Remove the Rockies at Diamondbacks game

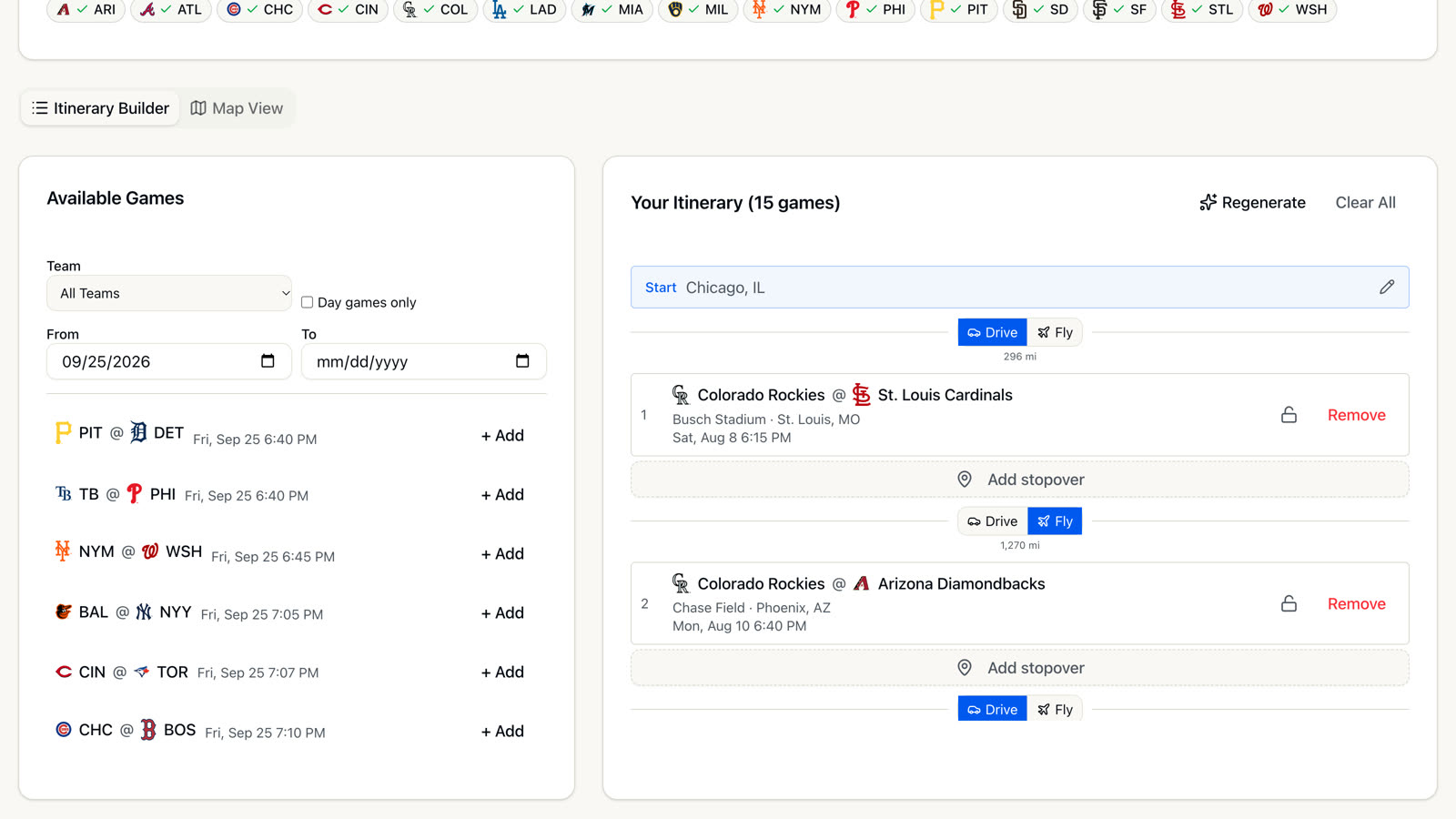(x=1356, y=603)
